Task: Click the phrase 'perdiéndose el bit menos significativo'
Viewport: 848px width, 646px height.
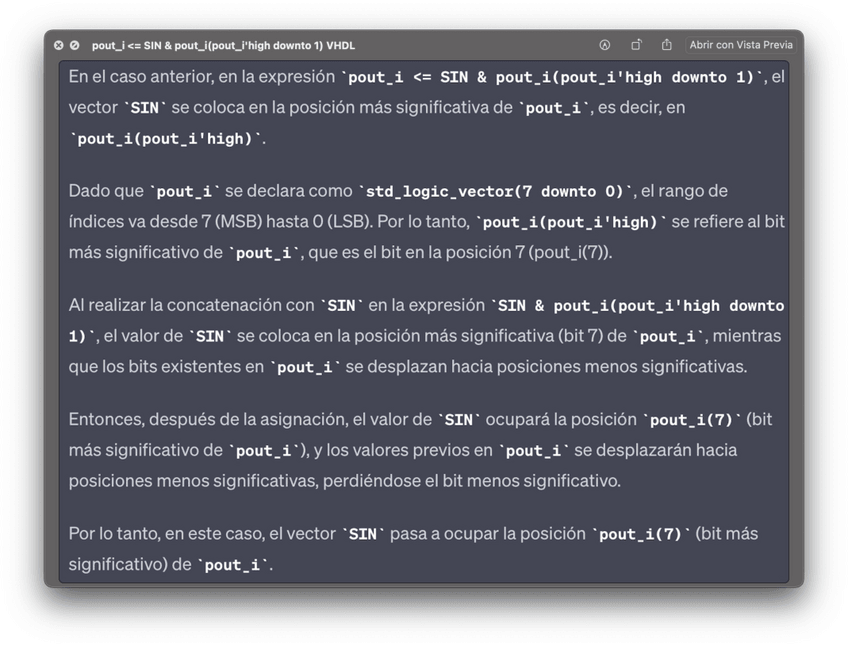Action: (x=481, y=481)
